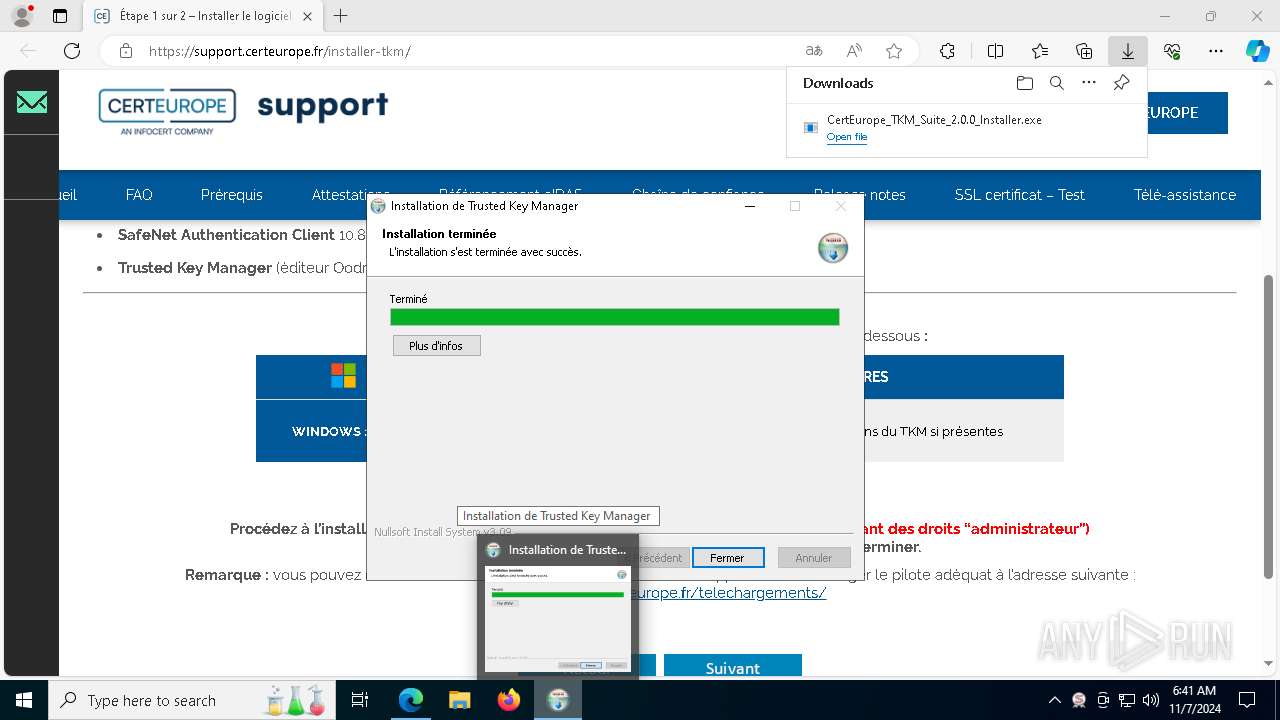The width and height of the screenshot is (1280, 720).
Task: Refresh the current page
Action: (72, 51)
